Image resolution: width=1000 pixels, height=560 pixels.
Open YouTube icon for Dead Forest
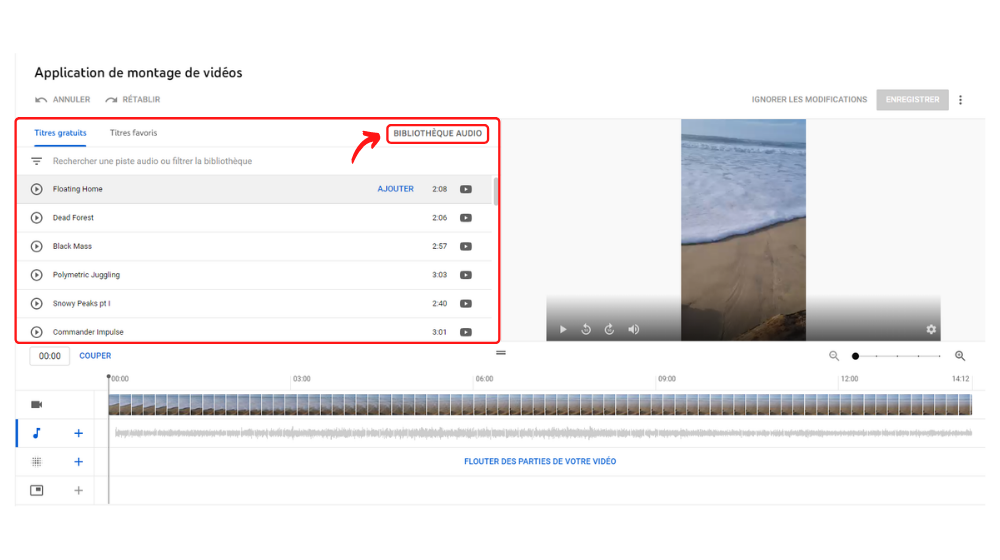(x=466, y=217)
